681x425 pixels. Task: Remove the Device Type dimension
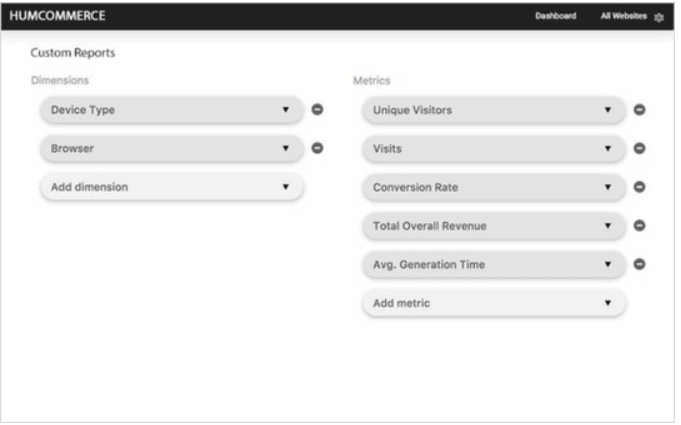pyautogui.click(x=318, y=109)
